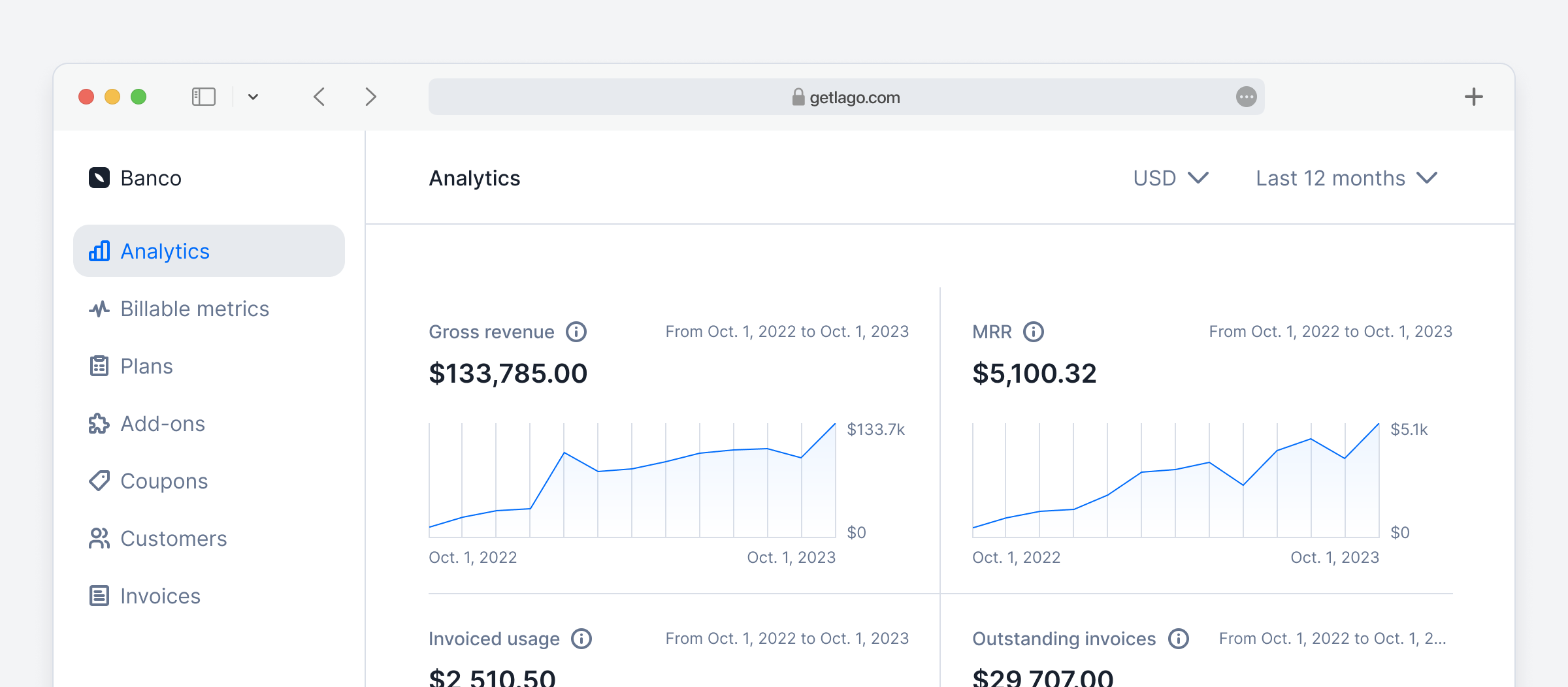Click the MRR info icon

point(1033,332)
